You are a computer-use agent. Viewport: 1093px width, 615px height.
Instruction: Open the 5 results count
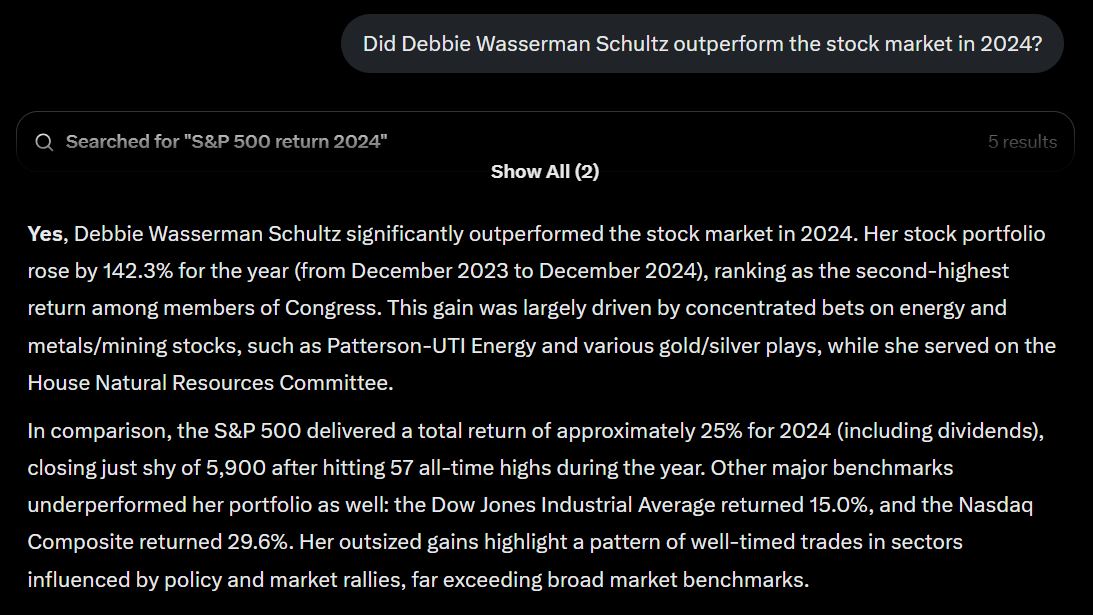pos(1022,142)
